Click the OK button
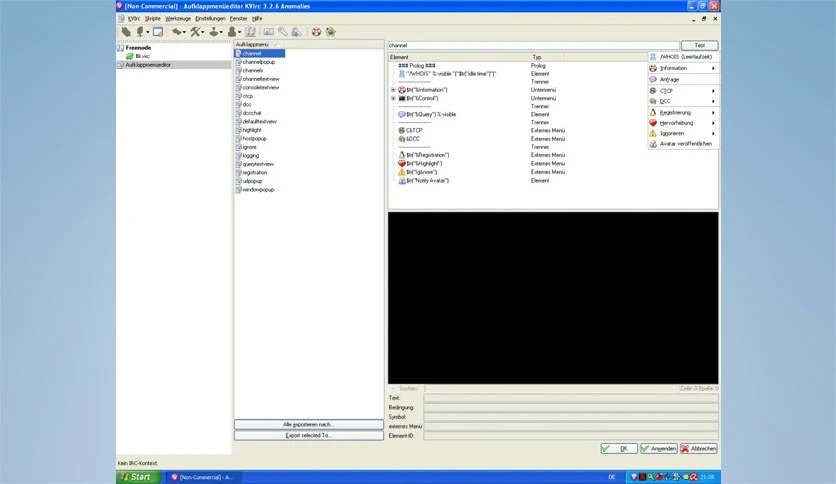Viewport: 836px width, 484px height. pos(618,449)
